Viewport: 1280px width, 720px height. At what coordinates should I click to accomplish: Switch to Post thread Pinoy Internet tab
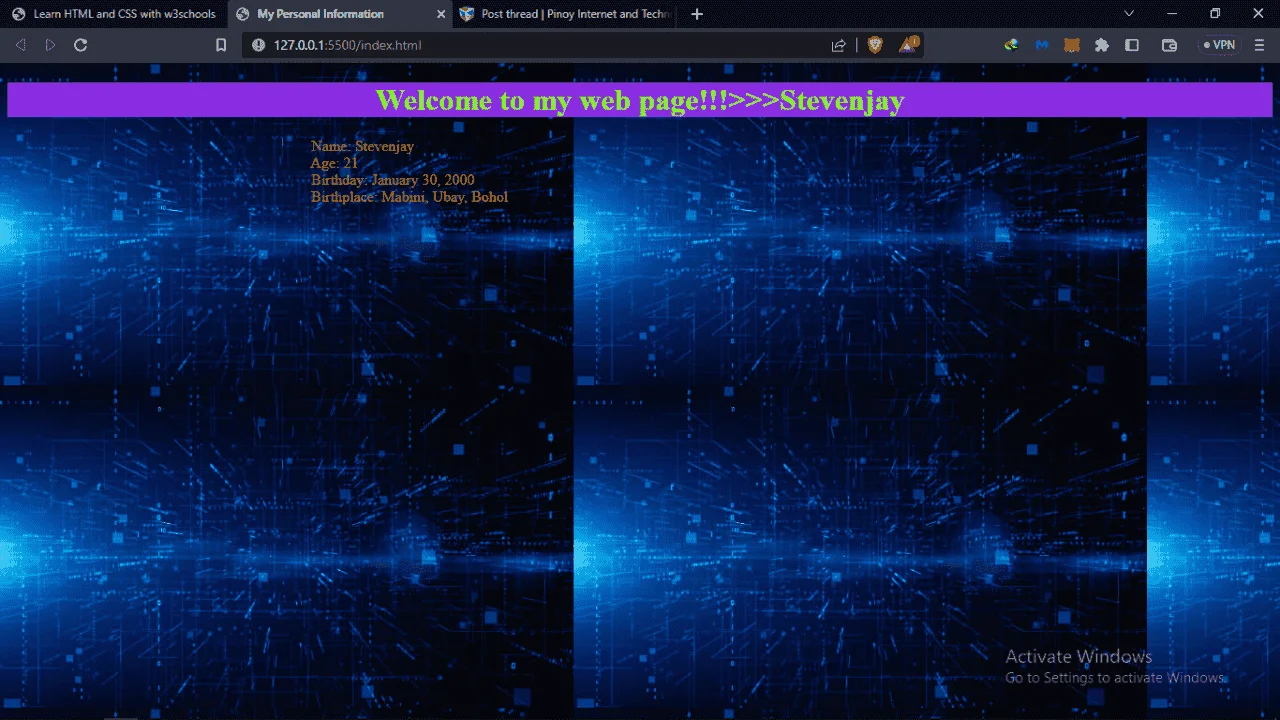[x=566, y=14]
